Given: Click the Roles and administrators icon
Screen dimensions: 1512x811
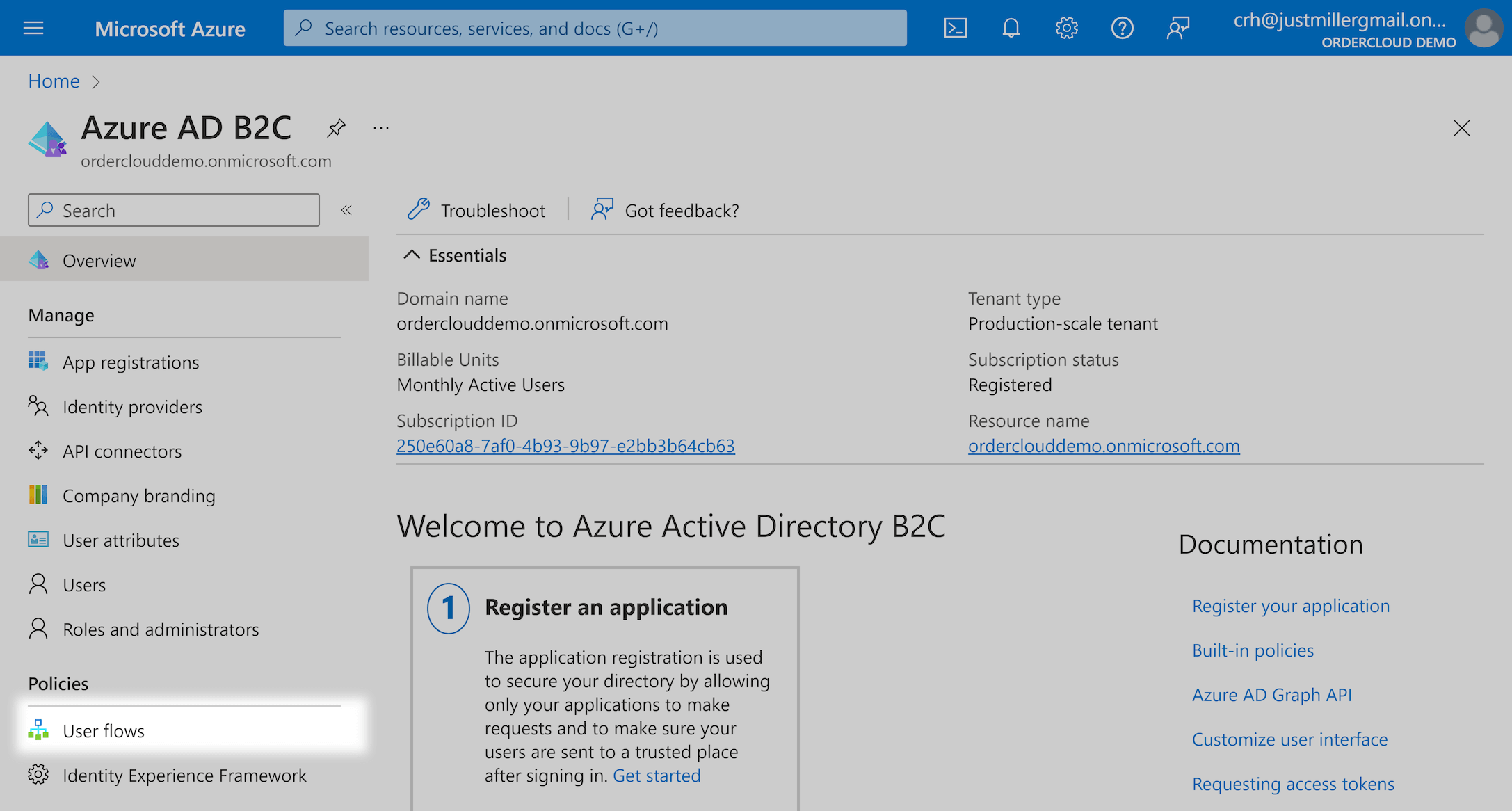Looking at the screenshot, I should 38,628.
